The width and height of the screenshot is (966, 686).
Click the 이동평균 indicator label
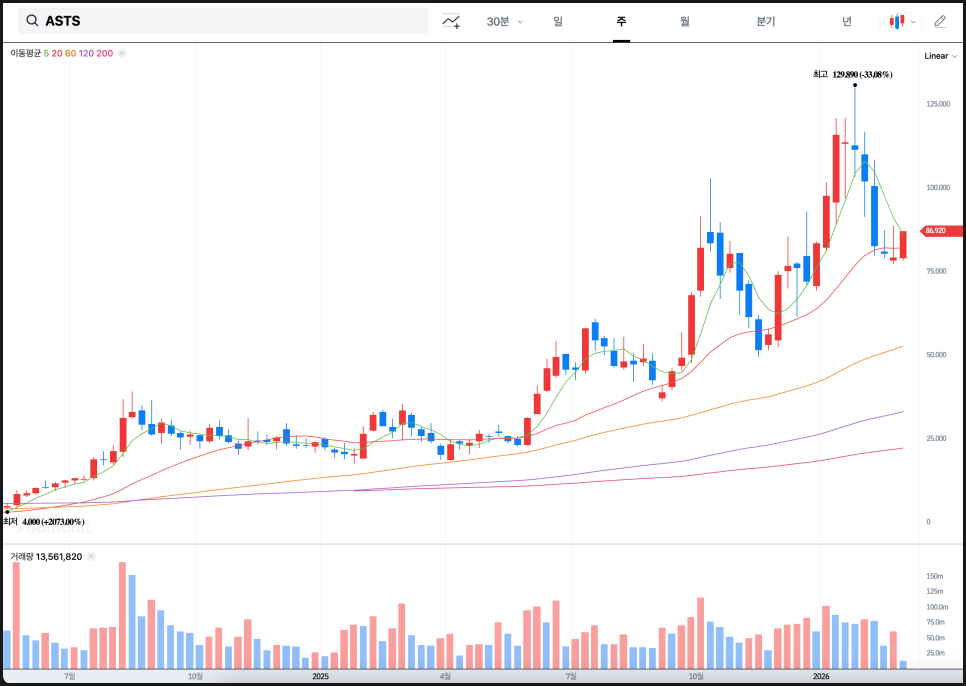(25, 53)
